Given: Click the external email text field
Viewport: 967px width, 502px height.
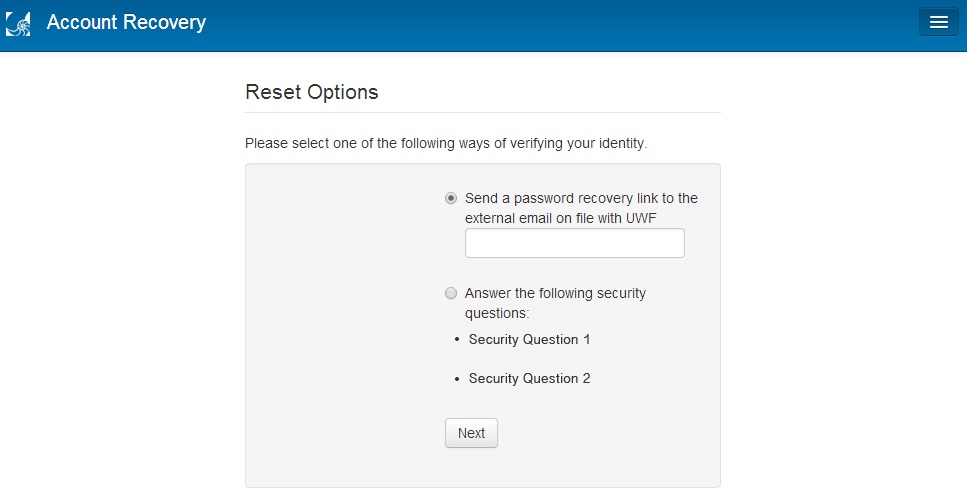Looking at the screenshot, I should [574, 243].
